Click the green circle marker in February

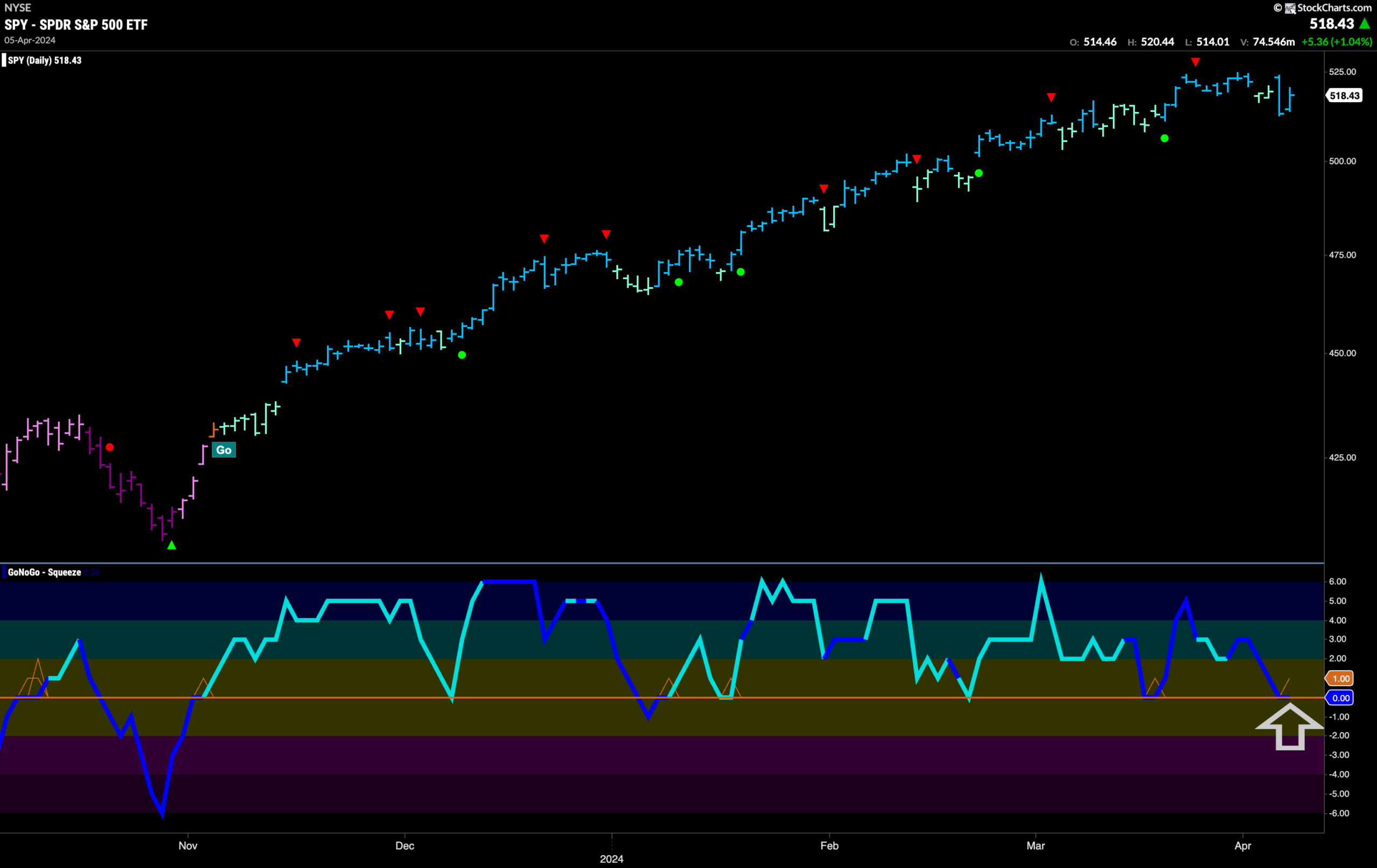click(979, 173)
